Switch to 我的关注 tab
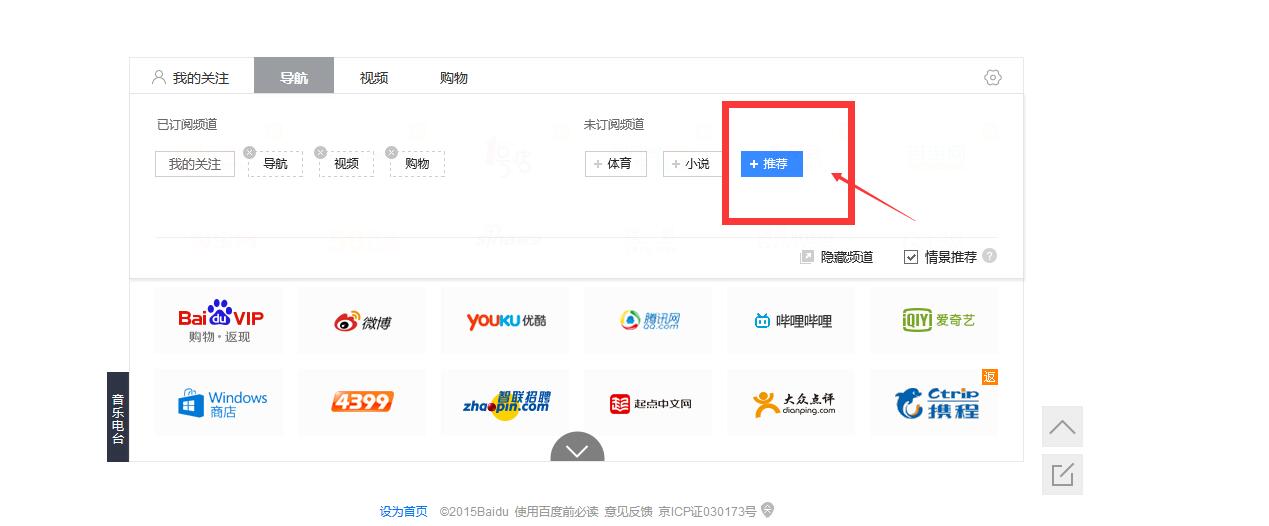This screenshot has width=1269, height=526. coord(191,77)
